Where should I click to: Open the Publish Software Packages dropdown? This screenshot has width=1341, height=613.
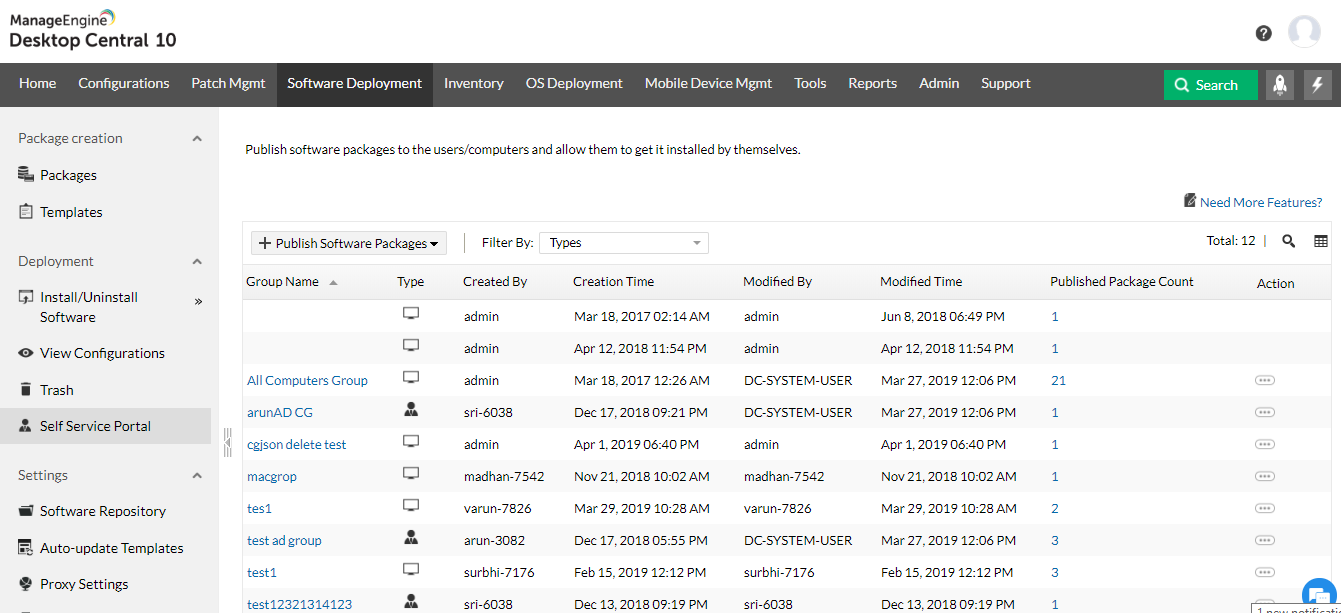pos(348,242)
